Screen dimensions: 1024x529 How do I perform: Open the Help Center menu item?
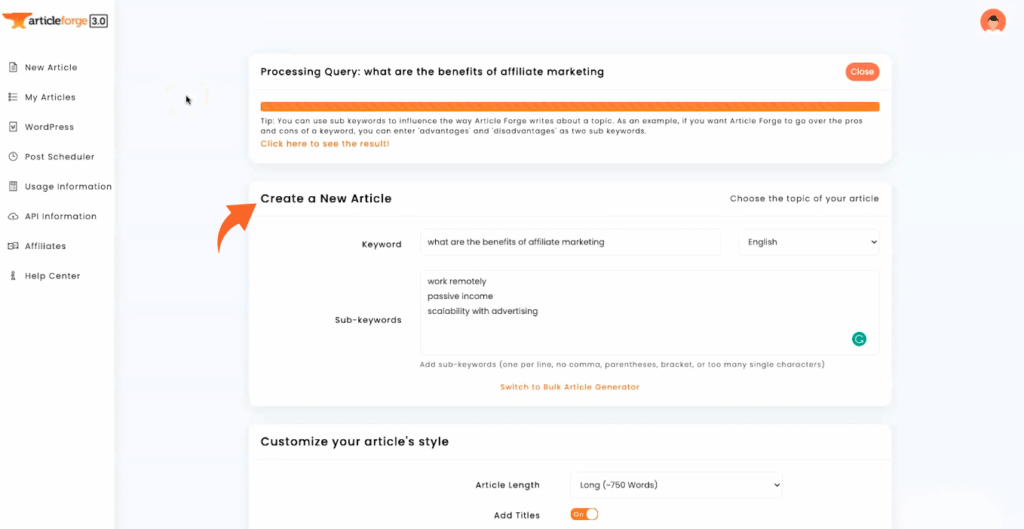[52, 276]
